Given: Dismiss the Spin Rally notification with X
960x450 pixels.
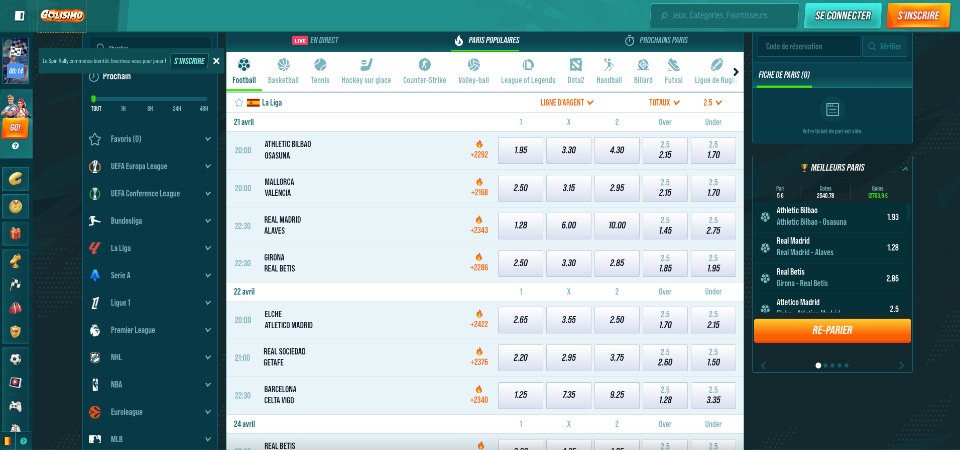Looking at the screenshot, I should [216, 61].
